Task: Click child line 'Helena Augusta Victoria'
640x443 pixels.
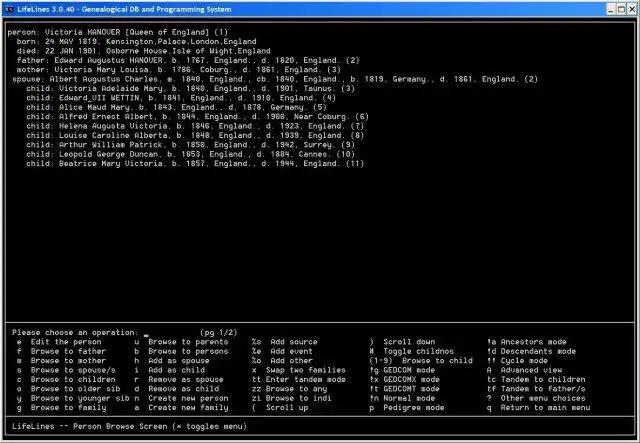Action: click(x=195, y=126)
